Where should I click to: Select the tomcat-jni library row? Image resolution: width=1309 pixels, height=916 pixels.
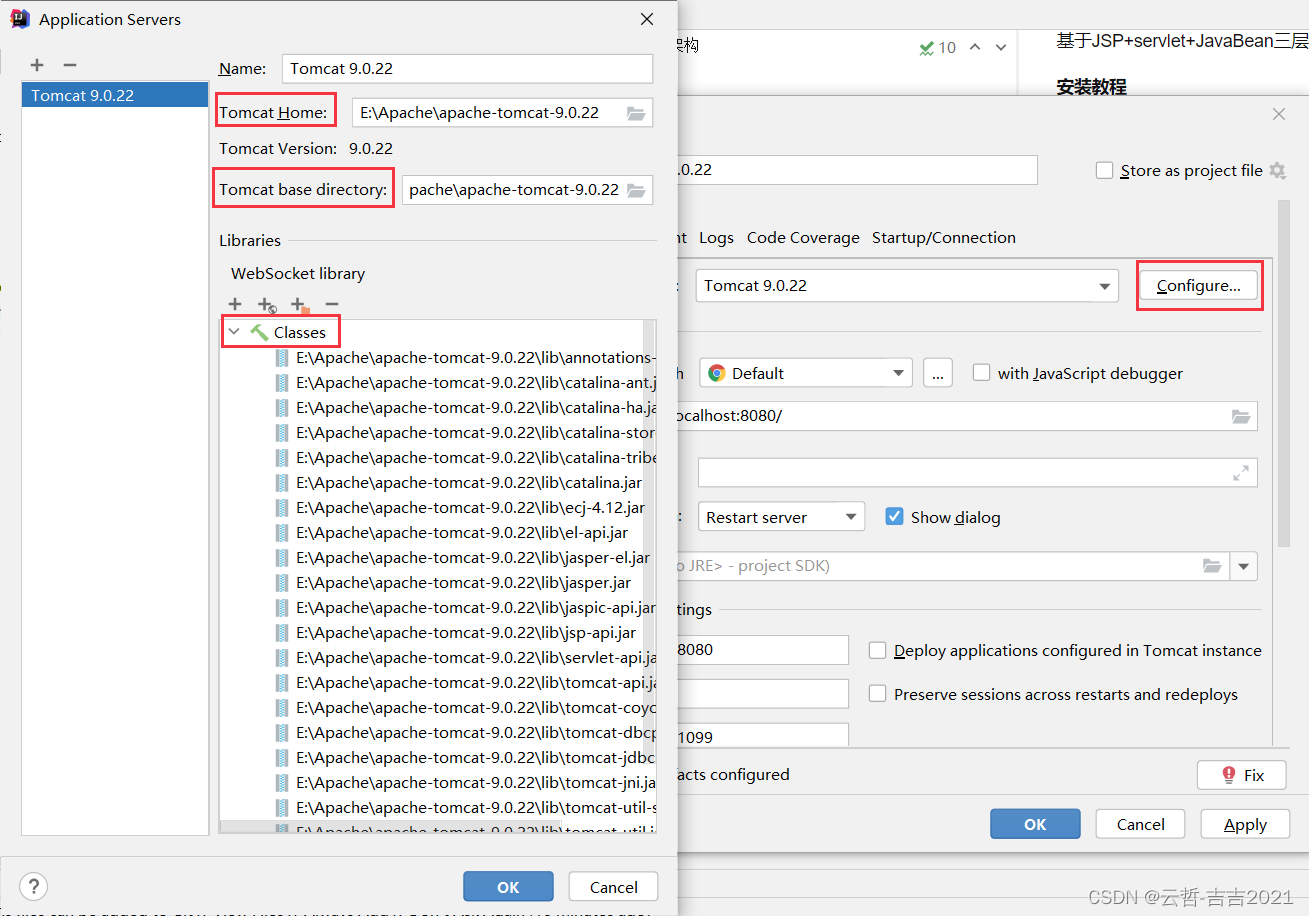click(438, 782)
